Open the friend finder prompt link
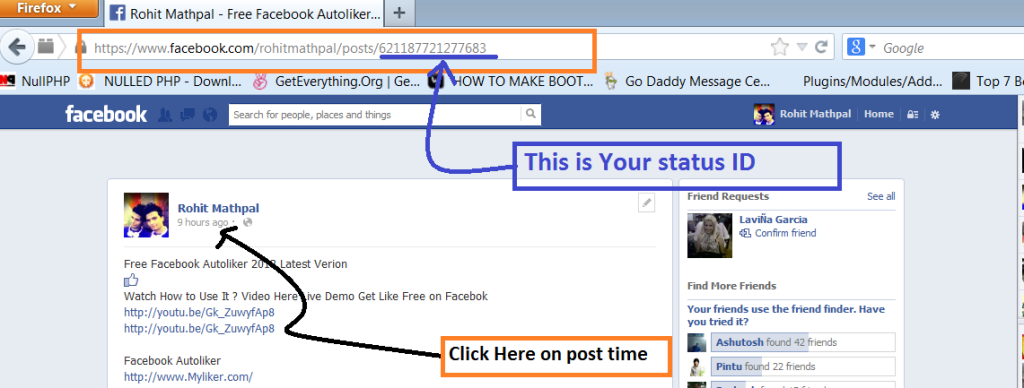 click(x=786, y=315)
